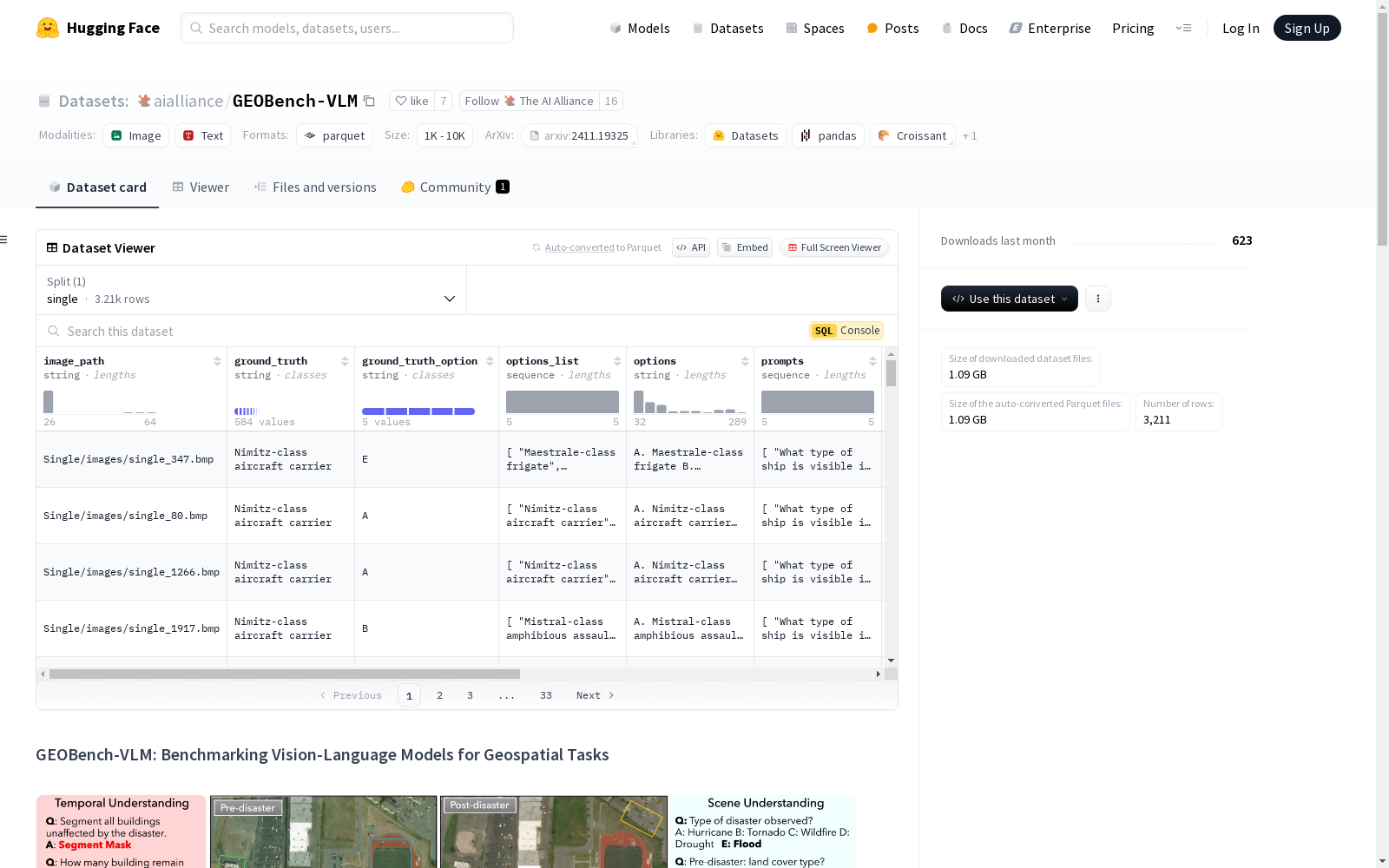Click the like heart button
1389x868 pixels.
point(411,101)
